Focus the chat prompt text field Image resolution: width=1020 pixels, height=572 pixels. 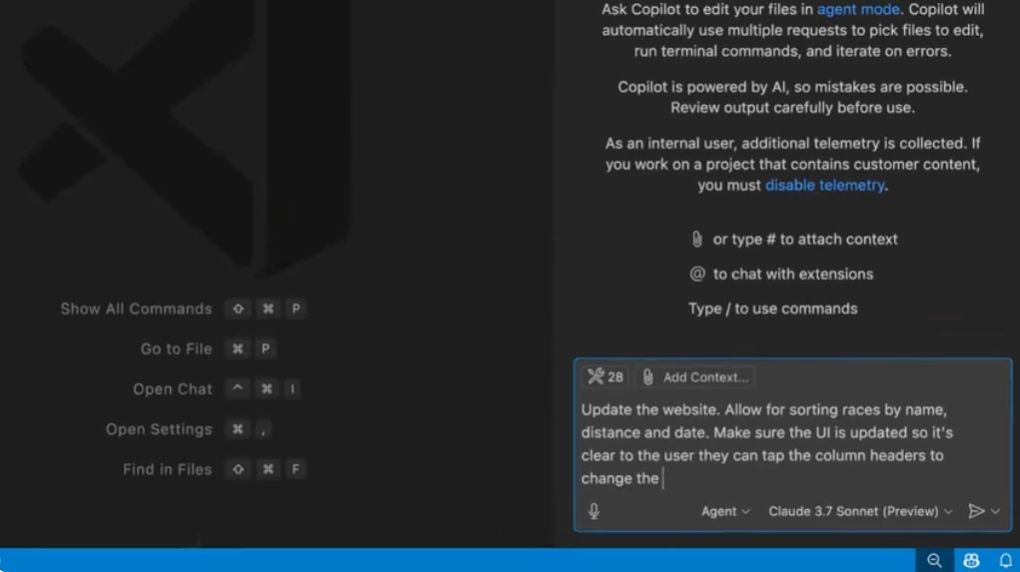click(x=792, y=444)
